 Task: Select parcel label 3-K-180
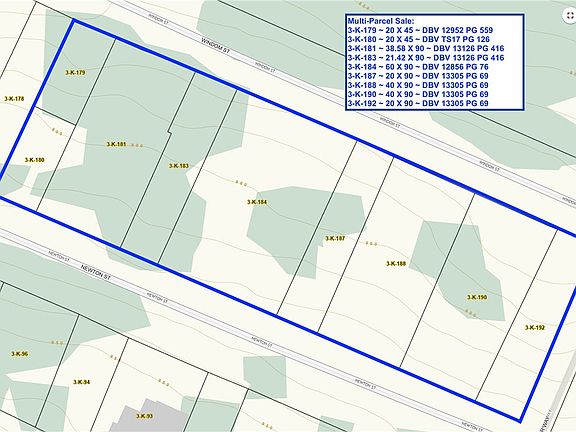click(35, 160)
